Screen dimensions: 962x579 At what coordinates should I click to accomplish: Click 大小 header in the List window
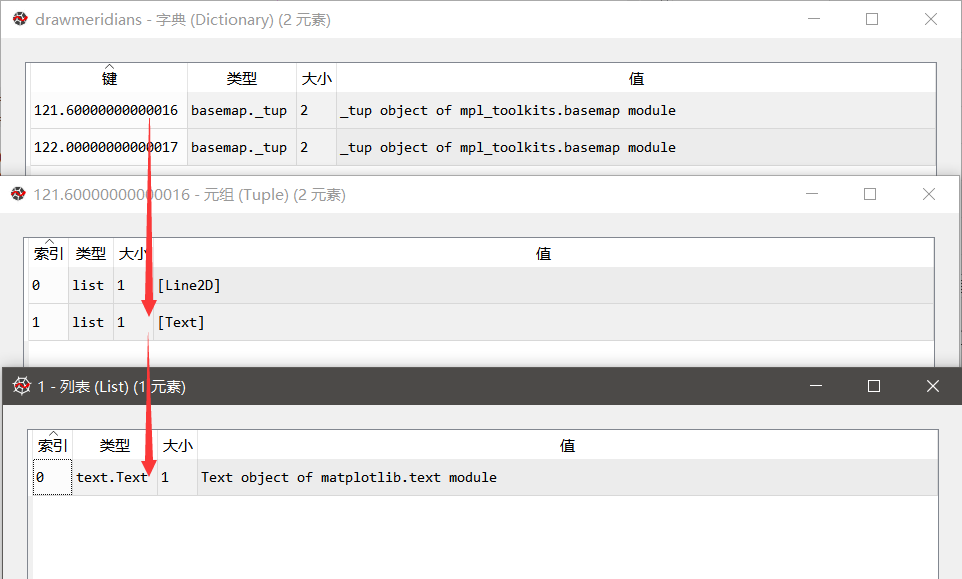pos(177,445)
